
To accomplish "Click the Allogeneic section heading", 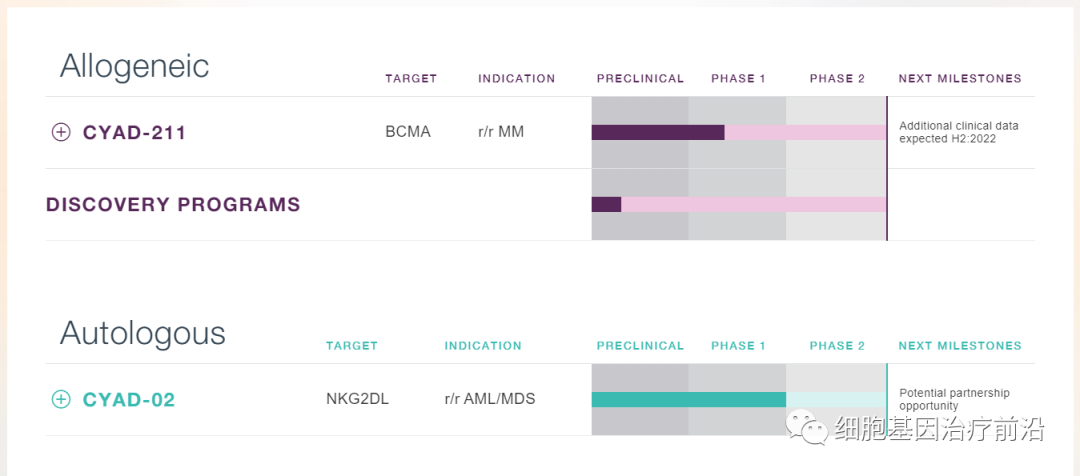I will [134, 66].
